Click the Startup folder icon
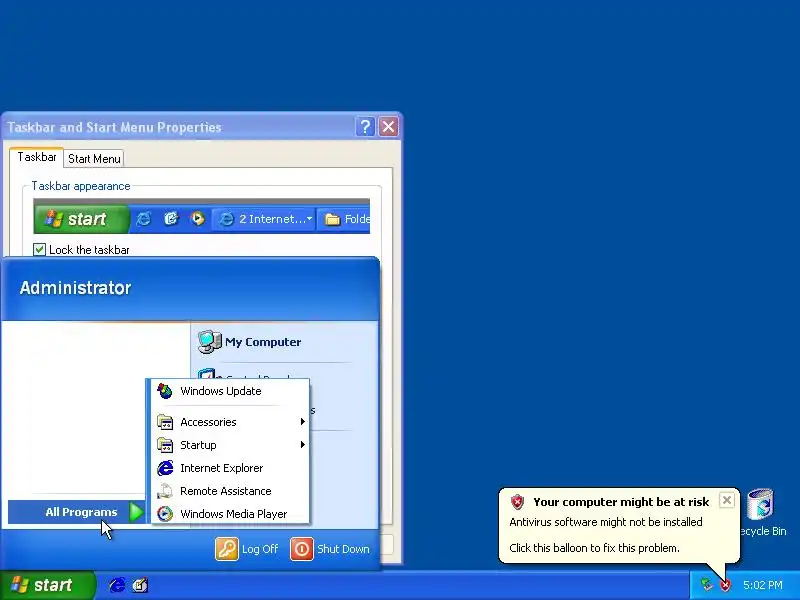This screenshot has height=600, width=800. pyautogui.click(x=165, y=445)
